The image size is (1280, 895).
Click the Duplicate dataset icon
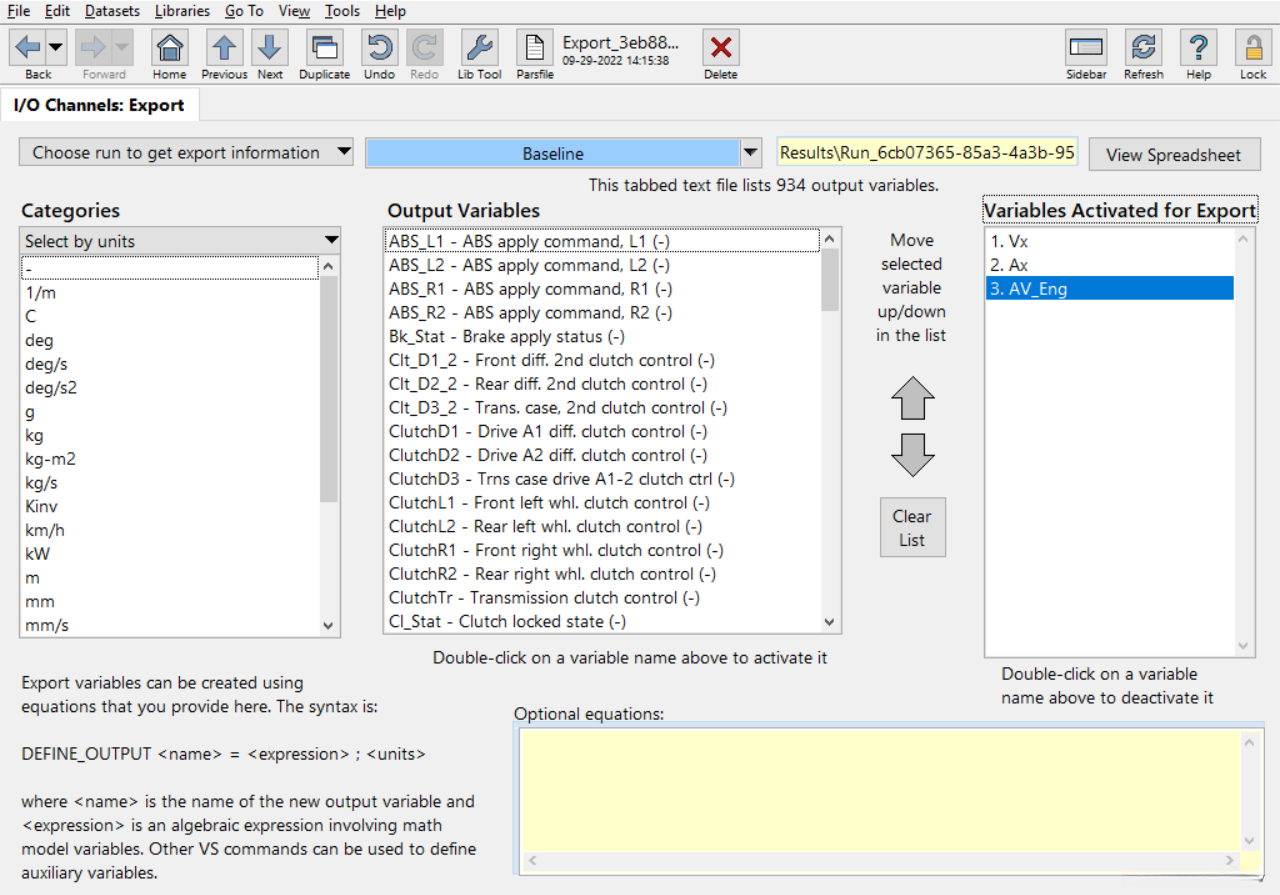point(324,48)
